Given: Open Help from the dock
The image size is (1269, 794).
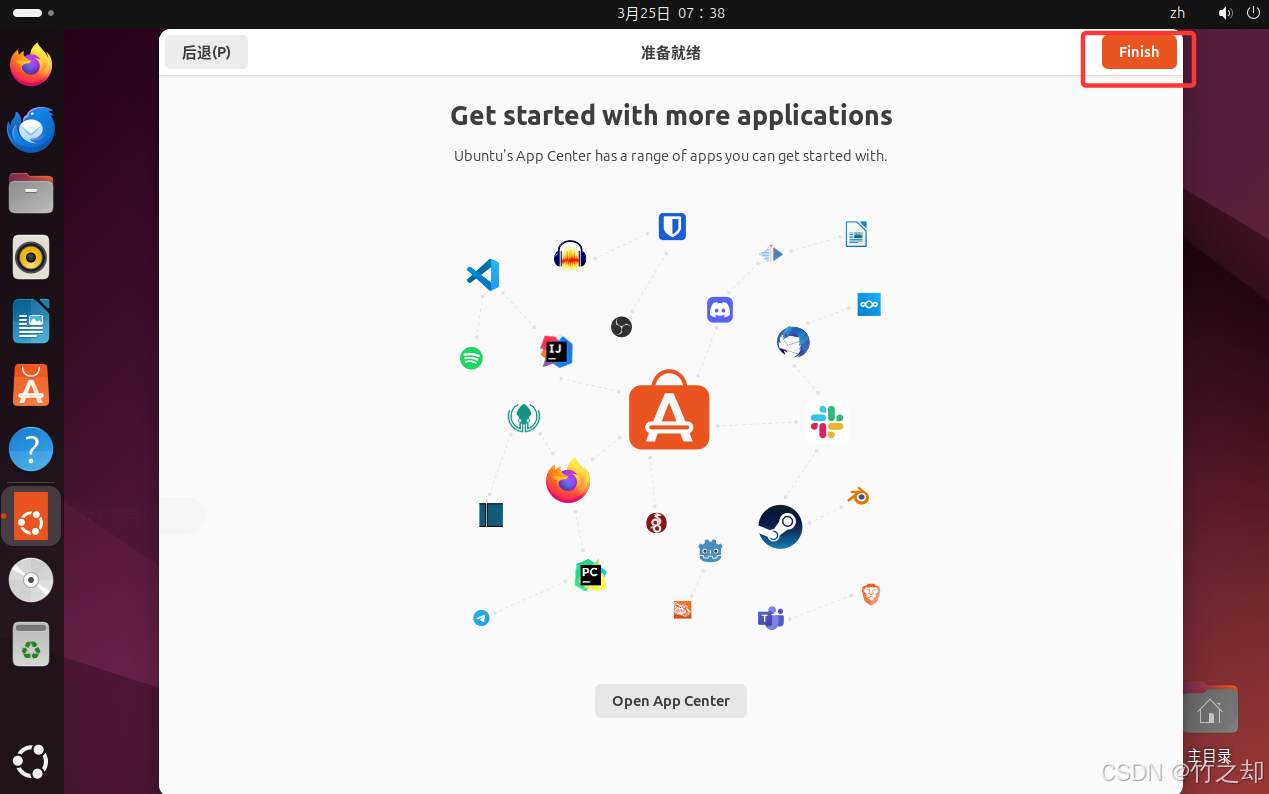Looking at the screenshot, I should [31, 449].
